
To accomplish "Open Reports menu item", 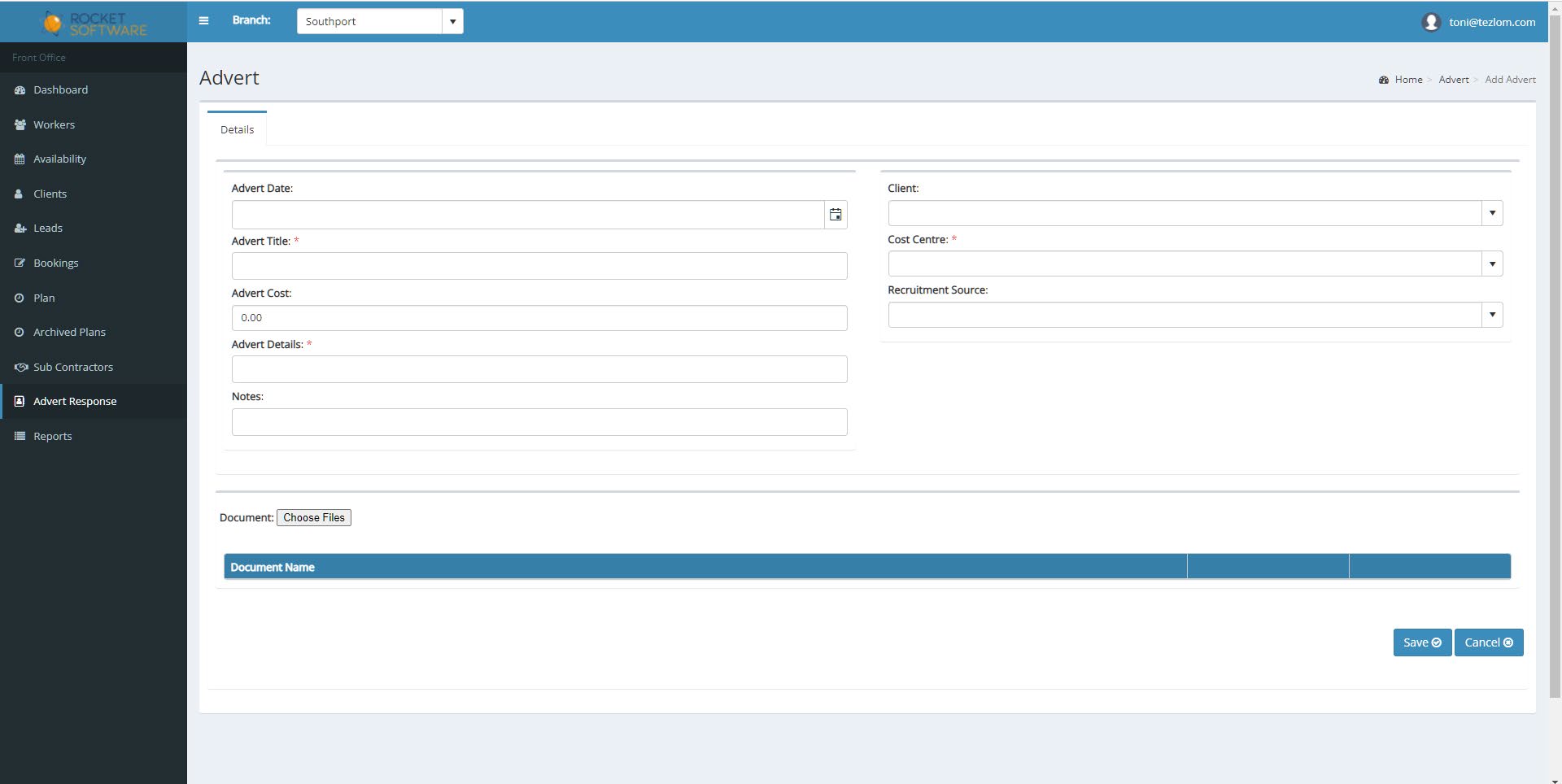I will point(52,437).
